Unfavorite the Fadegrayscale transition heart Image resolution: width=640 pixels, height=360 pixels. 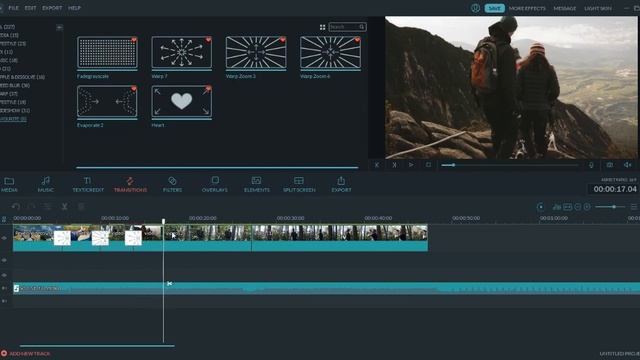(134, 40)
